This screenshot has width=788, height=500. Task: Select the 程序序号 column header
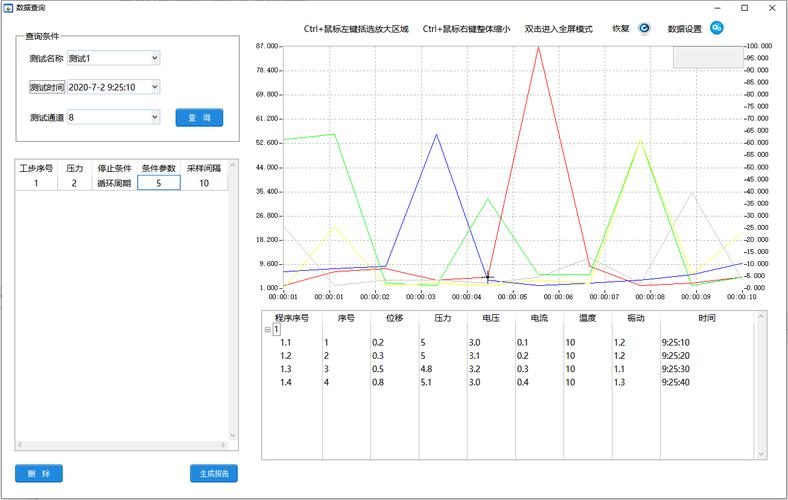point(292,318)
